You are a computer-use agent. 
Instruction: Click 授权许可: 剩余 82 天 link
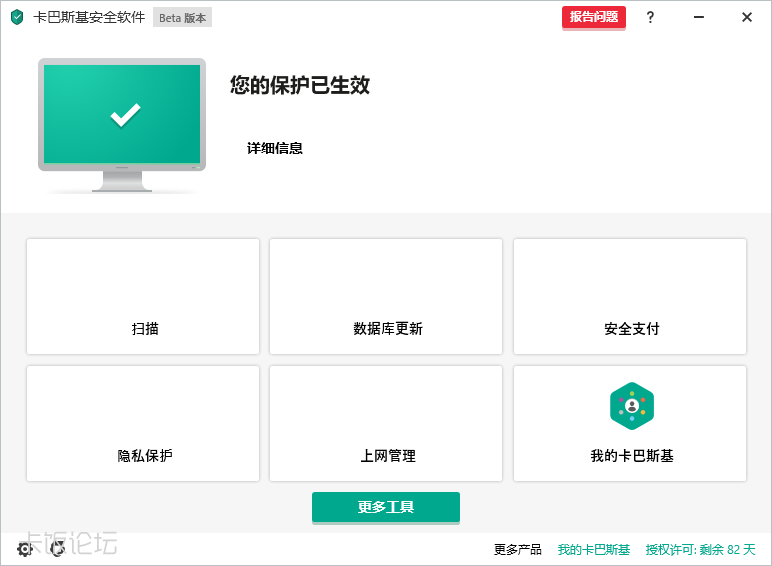(x=701, y=549)
